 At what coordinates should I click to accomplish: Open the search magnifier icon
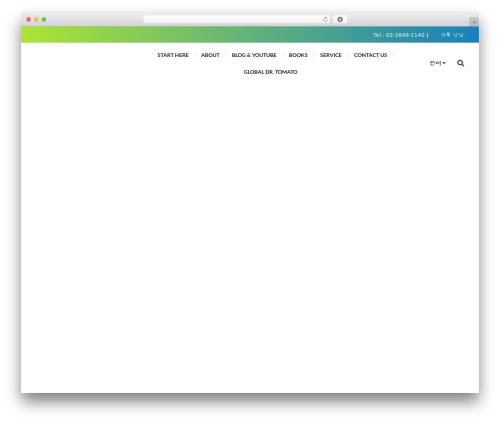[x=460, y=63]
